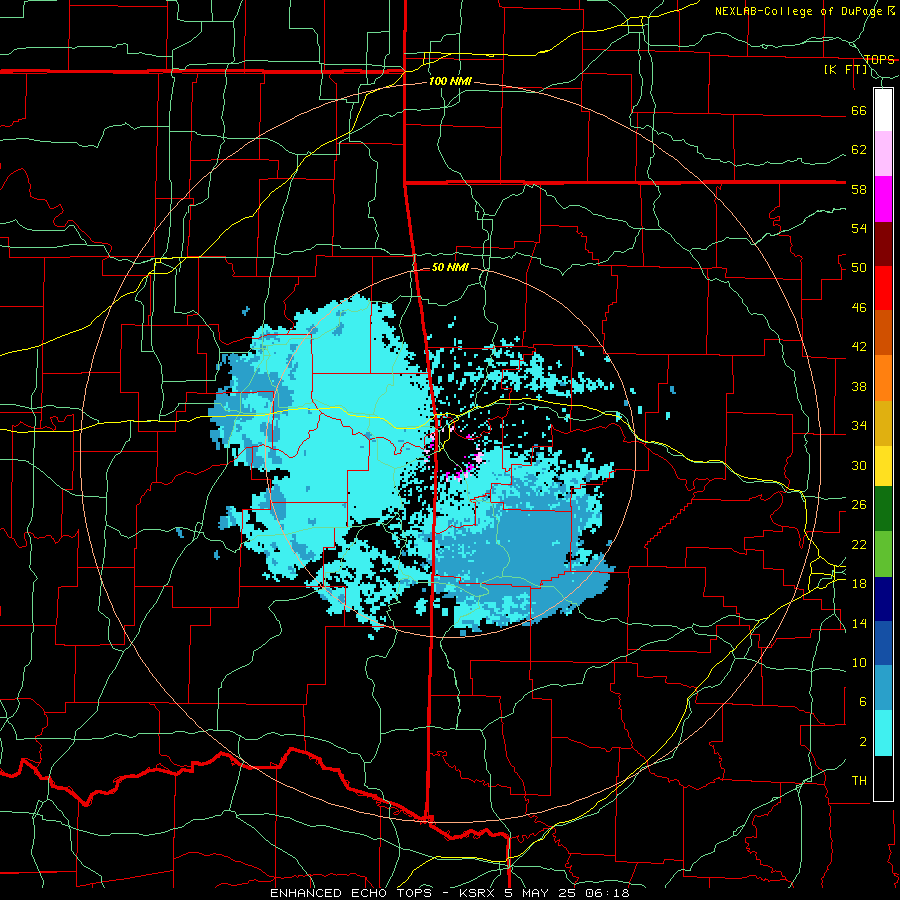Select the cyan legend swatch near value 2
The image size is (900, 900).
(883, 733)
